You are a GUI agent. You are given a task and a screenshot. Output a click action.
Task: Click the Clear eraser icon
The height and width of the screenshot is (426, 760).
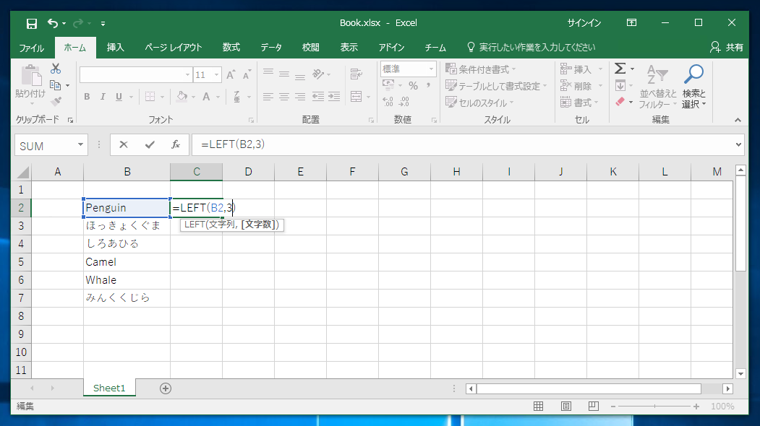(x=620, y=102)
